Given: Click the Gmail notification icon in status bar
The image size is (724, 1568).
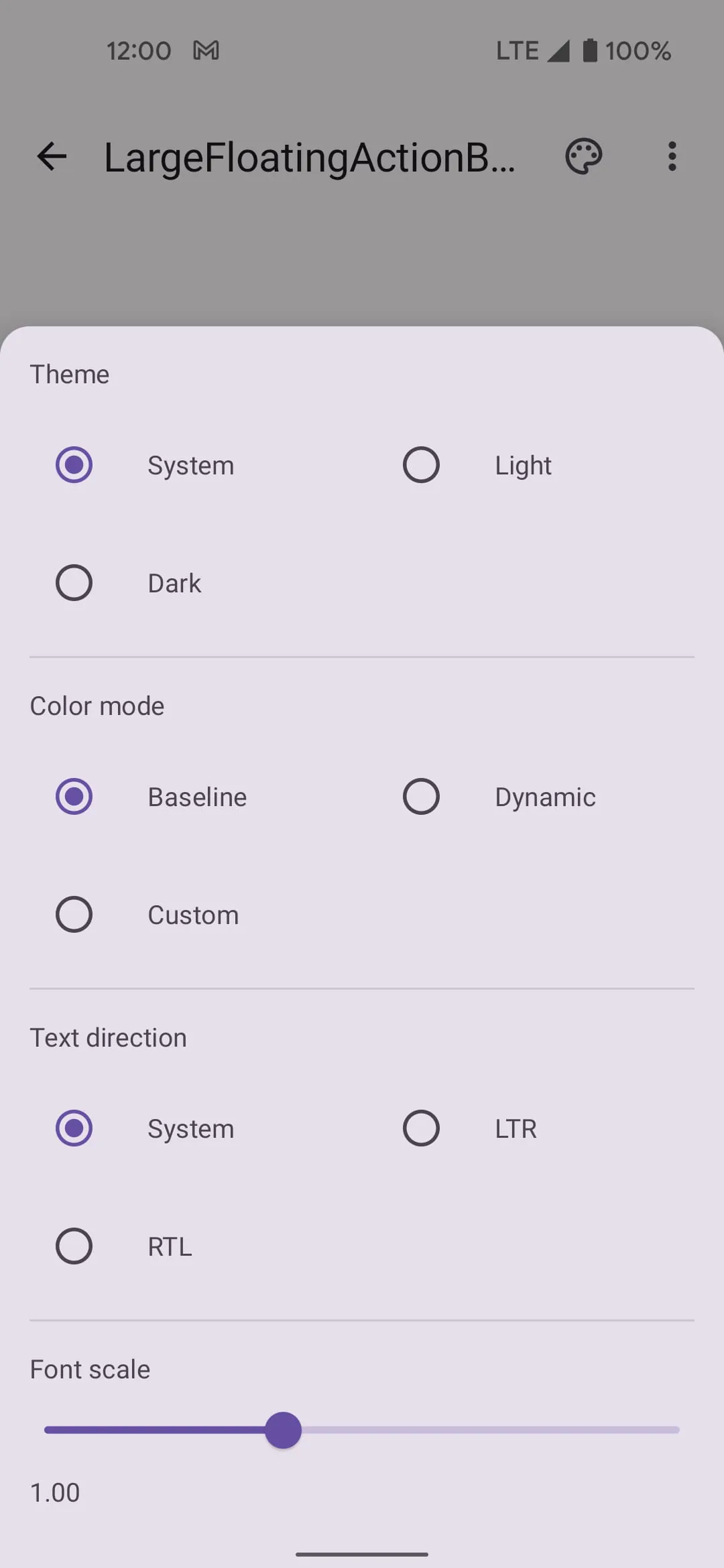Looking at the screenshot, I should (x=205, y=50).
